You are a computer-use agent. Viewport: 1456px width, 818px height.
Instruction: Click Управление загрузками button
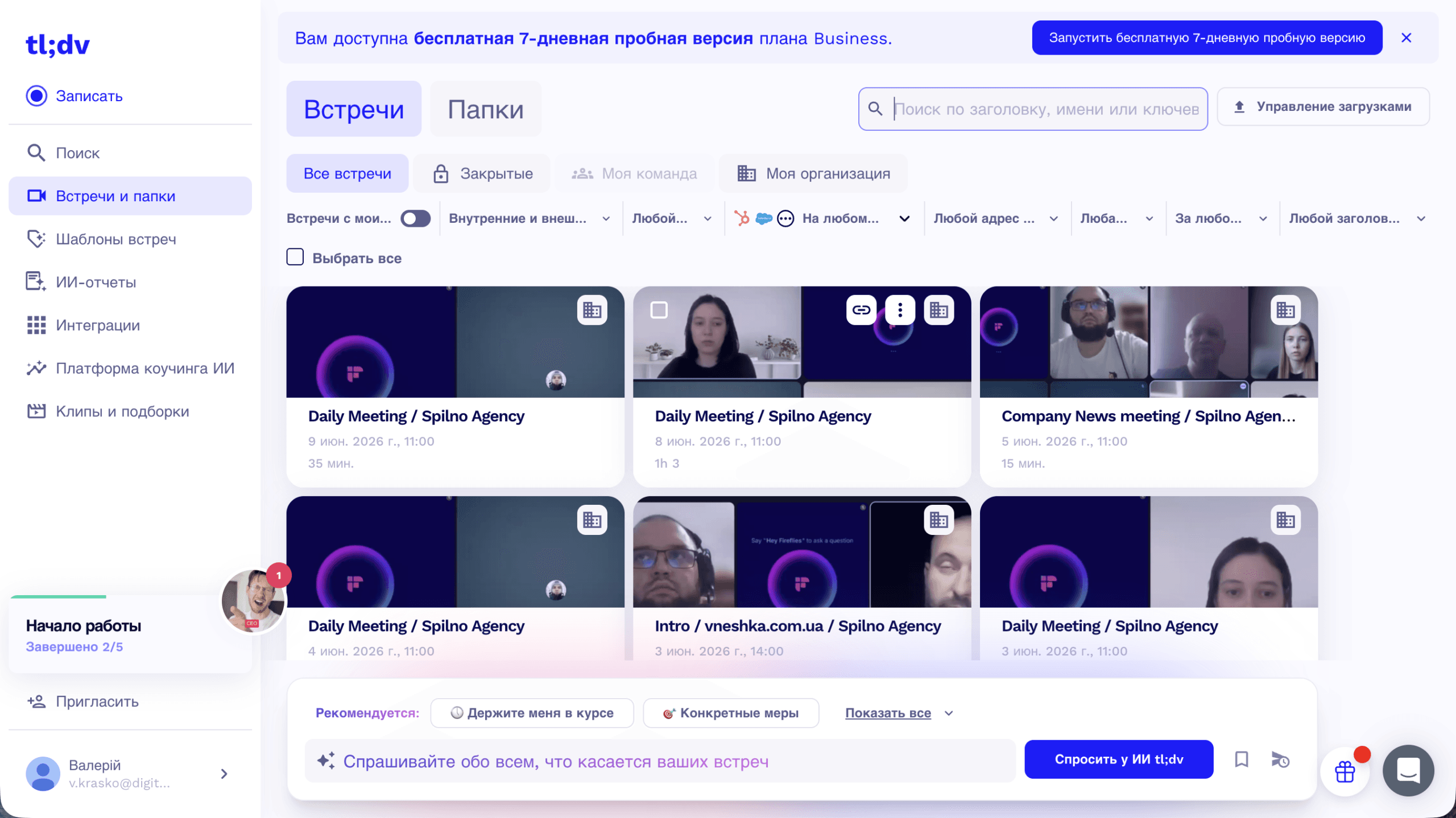(1323, 106)
